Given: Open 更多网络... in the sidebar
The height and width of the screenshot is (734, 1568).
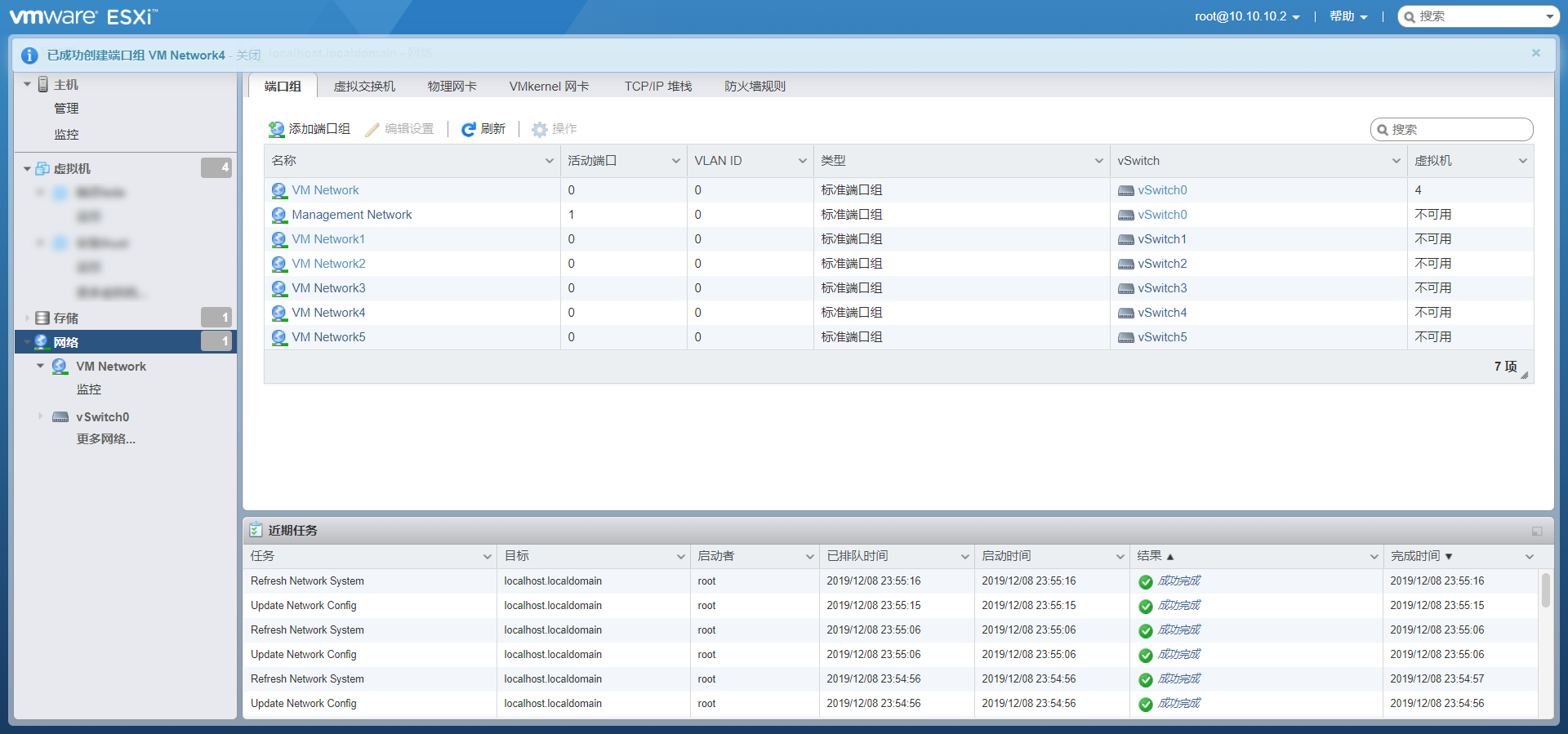Looking at the screenshot, I should click(106, 439).
